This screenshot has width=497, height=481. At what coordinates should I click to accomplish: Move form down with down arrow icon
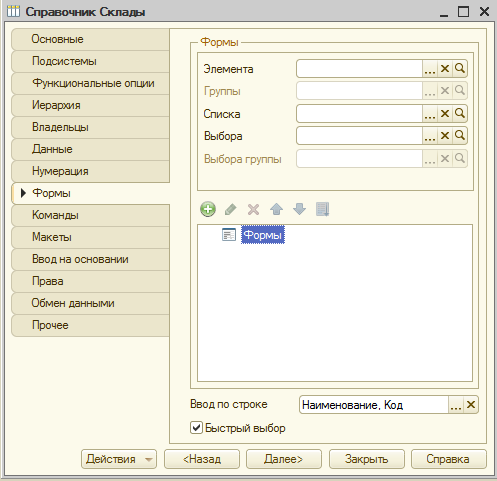tap(299, 209)
